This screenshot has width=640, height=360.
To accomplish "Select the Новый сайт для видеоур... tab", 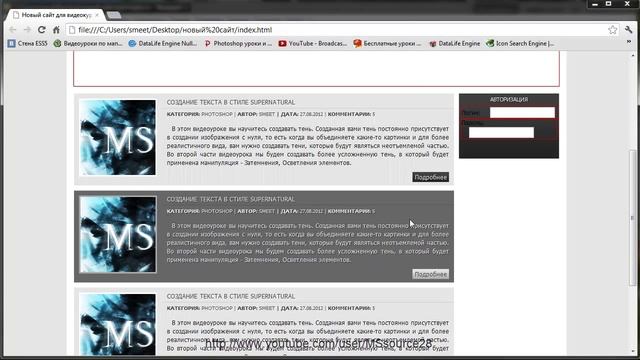I will coord(55,15).
